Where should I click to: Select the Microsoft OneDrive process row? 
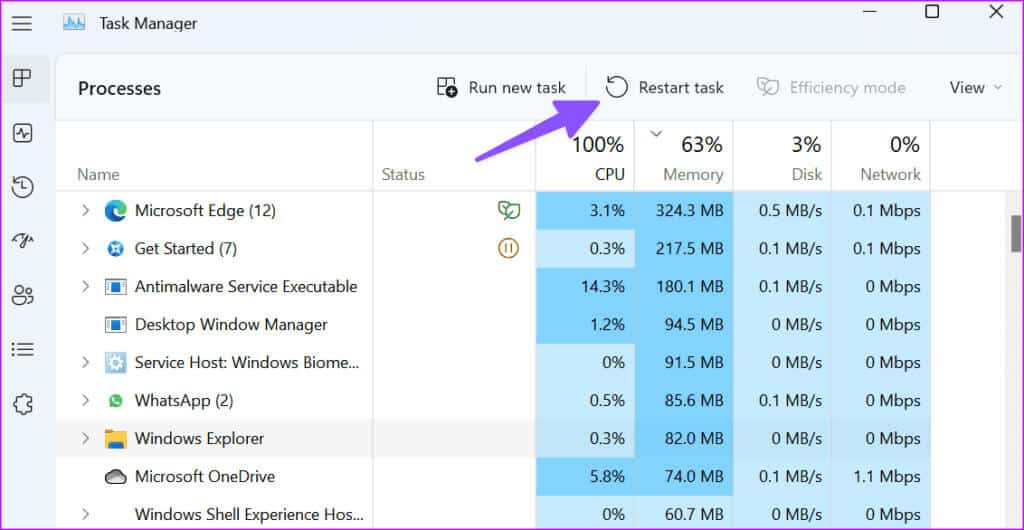pyautogui.click(x=204, y=477)
